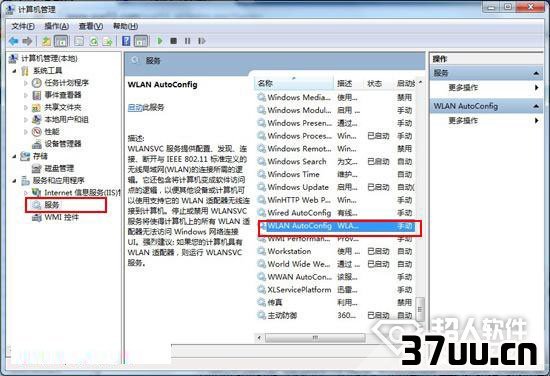The width and height of the screenshot is (550, 376).
Task: Collapse the 系统工具 tree node
Action: click(14, 71)
